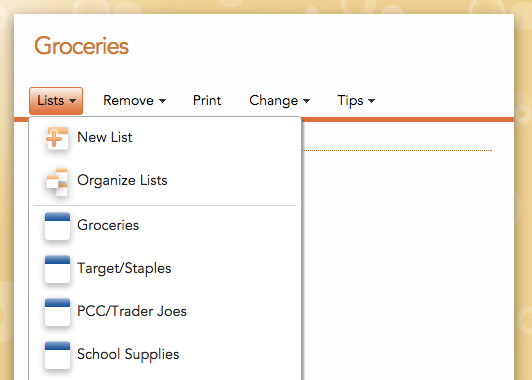Screen dimensions: 532x380
Task: Click the Groceries list icon
Action: (57, 226)
